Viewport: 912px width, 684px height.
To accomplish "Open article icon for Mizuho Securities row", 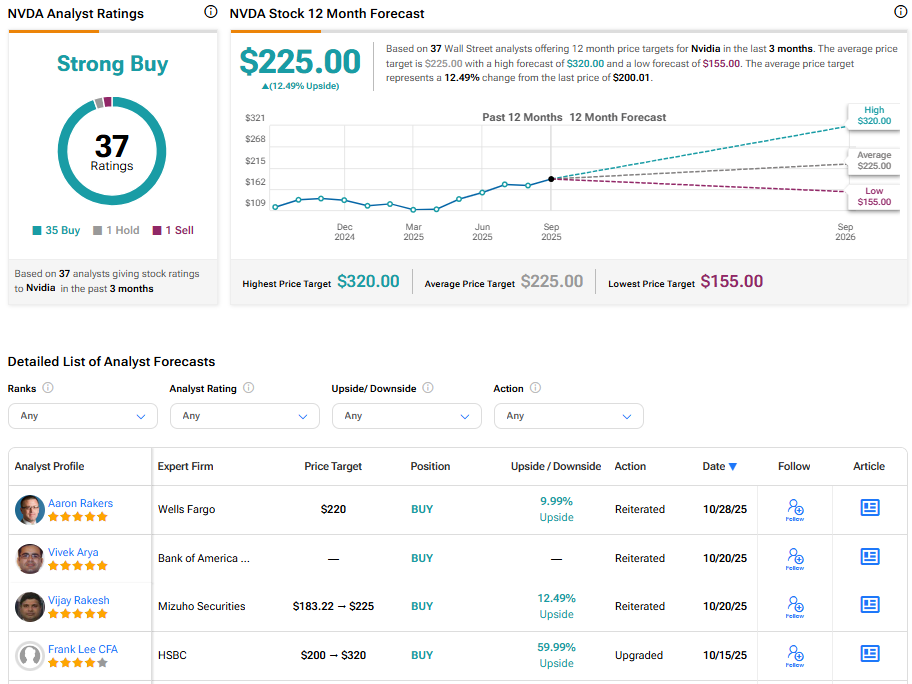I will pos(869,605).
